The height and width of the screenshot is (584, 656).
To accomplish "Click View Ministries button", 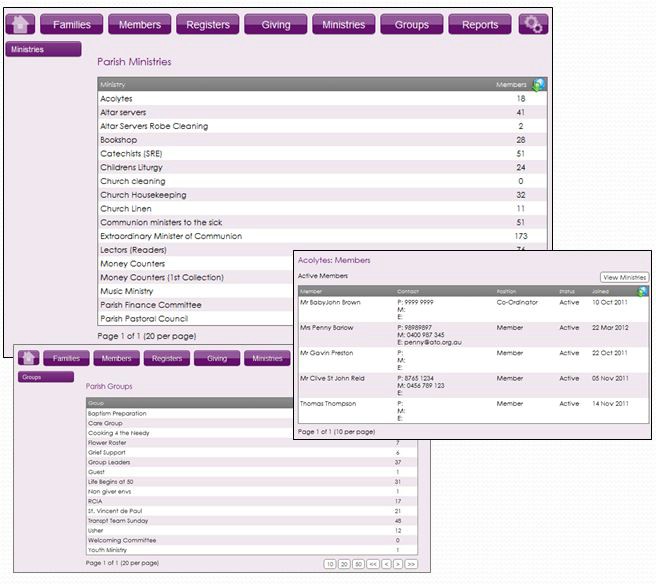I will (x=625, y=277).
